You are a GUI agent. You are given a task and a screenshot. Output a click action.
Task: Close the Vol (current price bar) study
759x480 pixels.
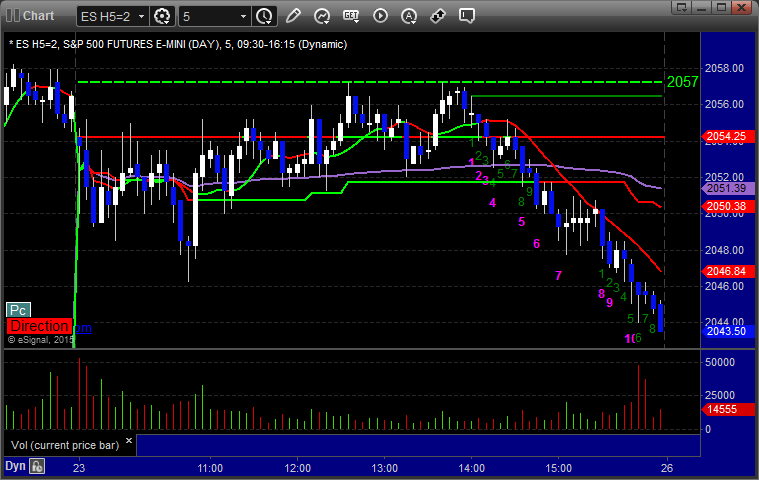pos(129,440)
